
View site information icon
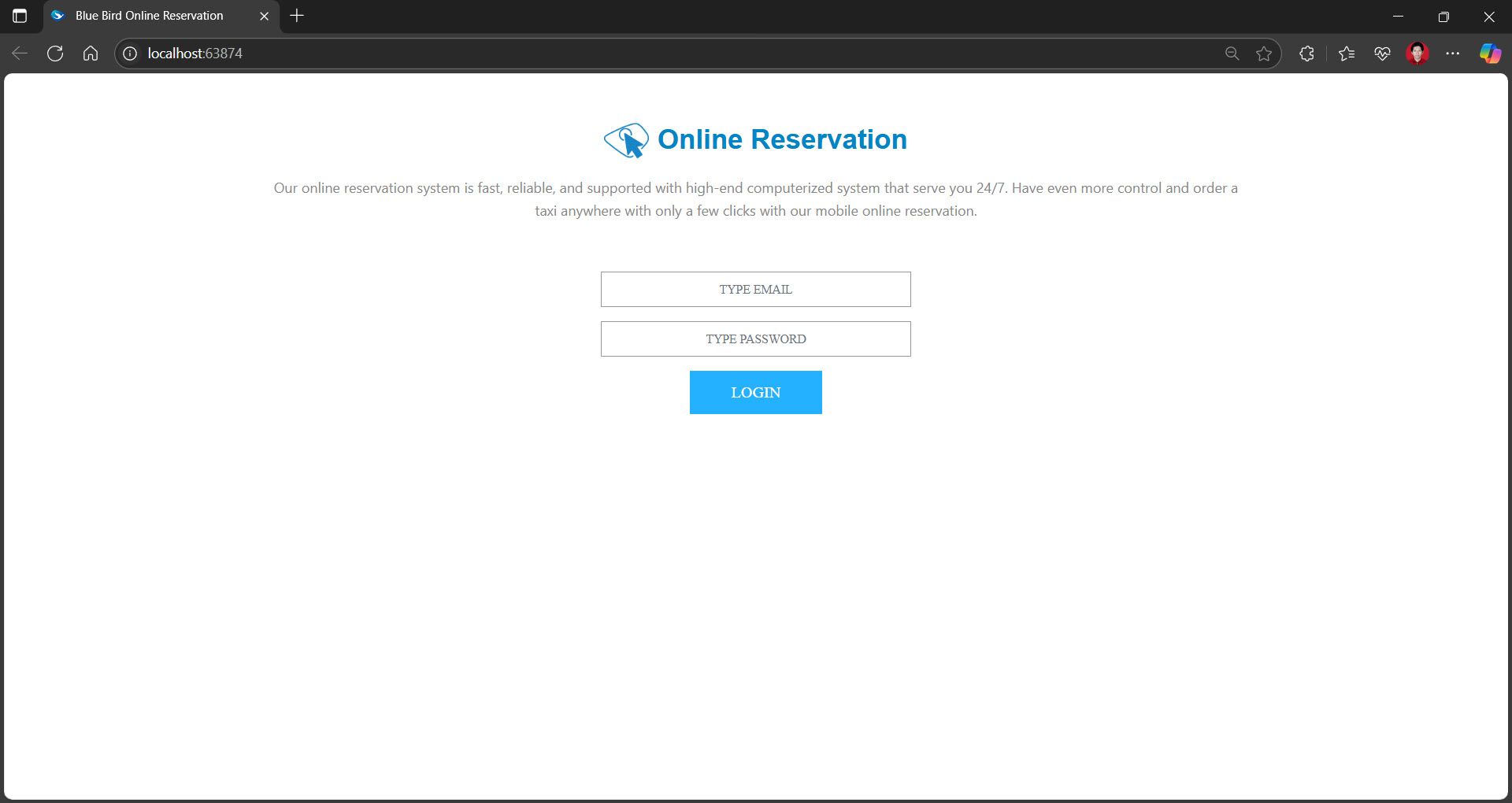coord(130,54)
